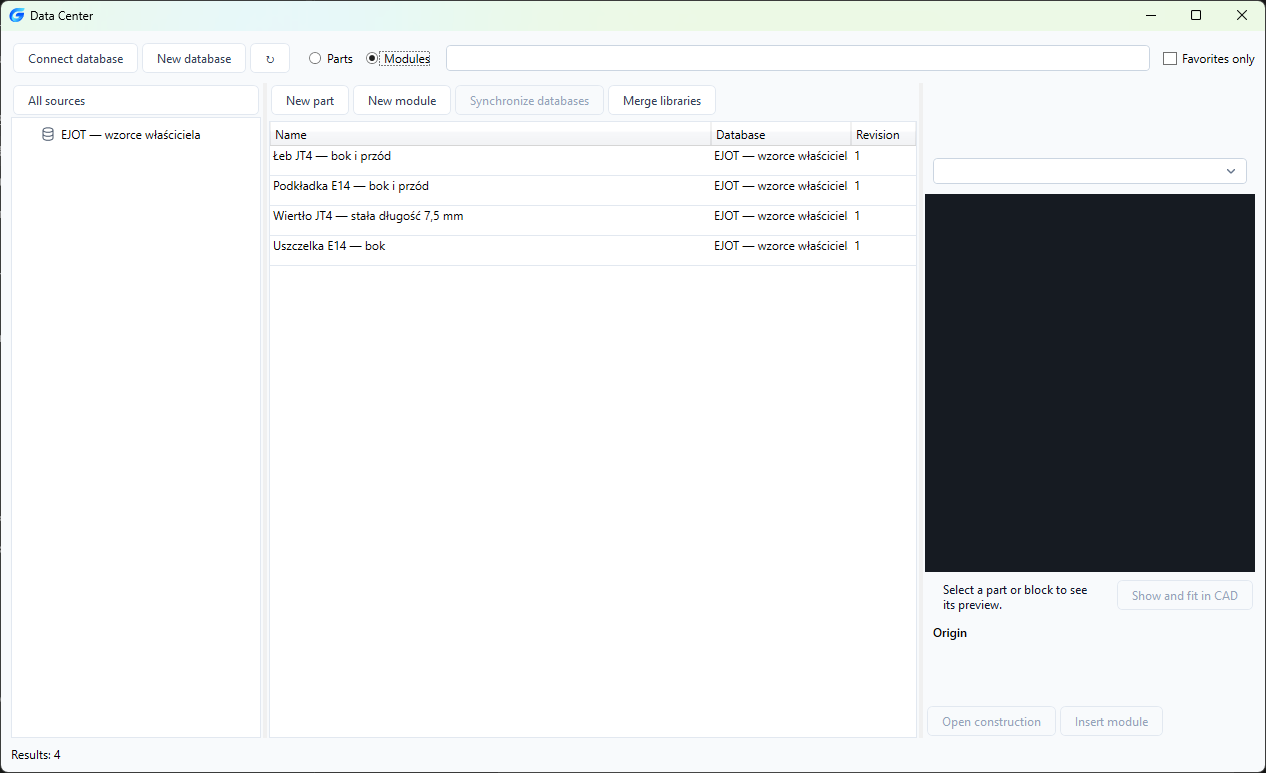Sort by the Name column header
This screenshot has width=1266, height=773.
[x=491, y=135]
